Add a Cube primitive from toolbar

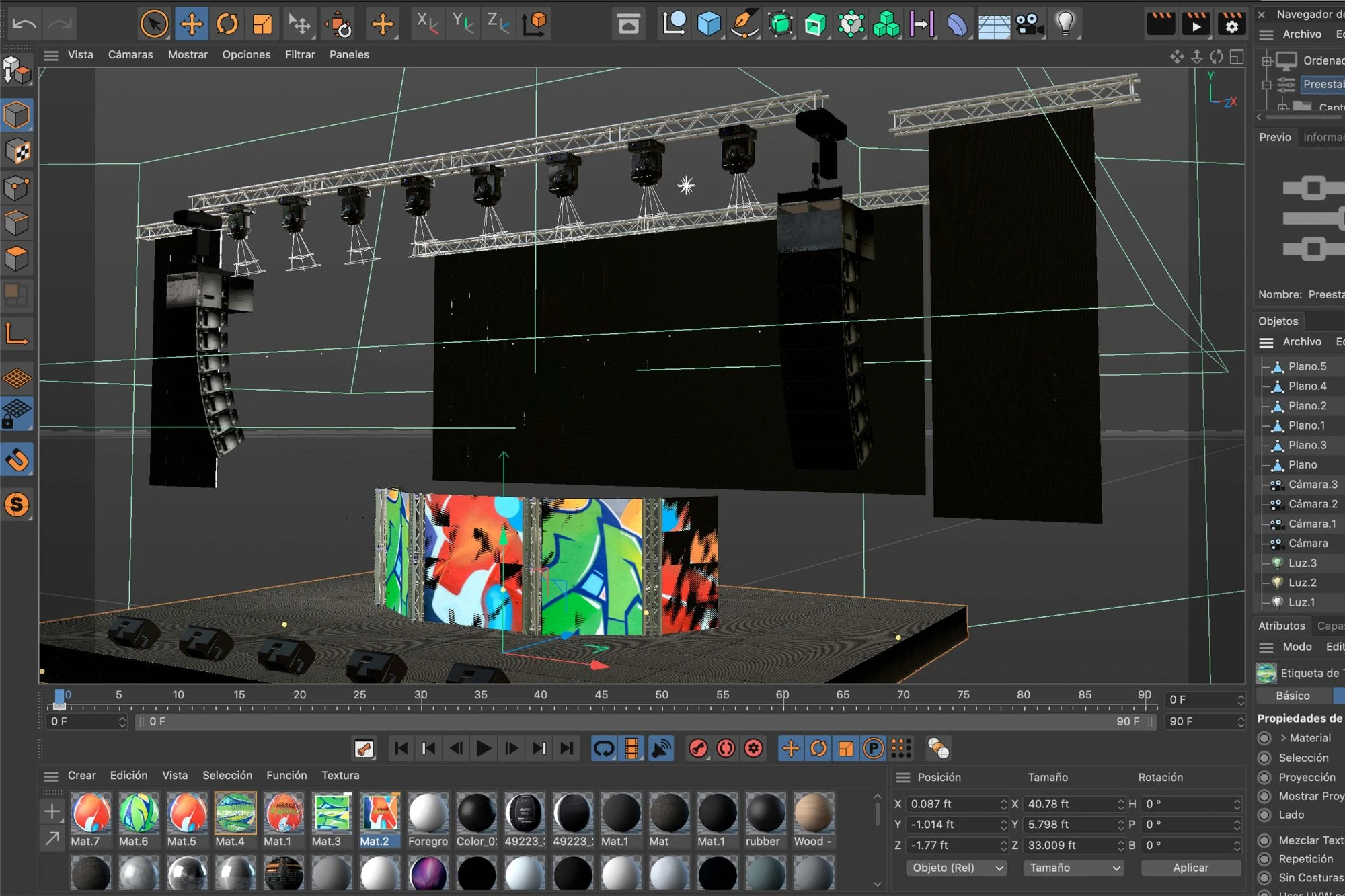(x=709, y=24)
